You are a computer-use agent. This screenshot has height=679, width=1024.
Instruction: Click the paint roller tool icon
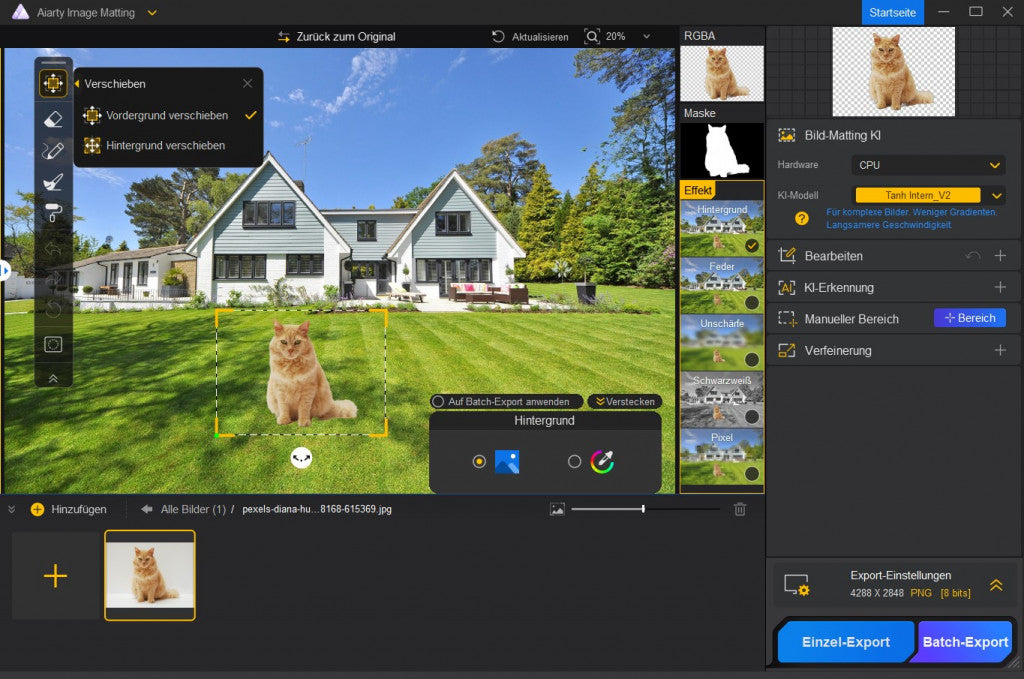(x=54, y=213)
